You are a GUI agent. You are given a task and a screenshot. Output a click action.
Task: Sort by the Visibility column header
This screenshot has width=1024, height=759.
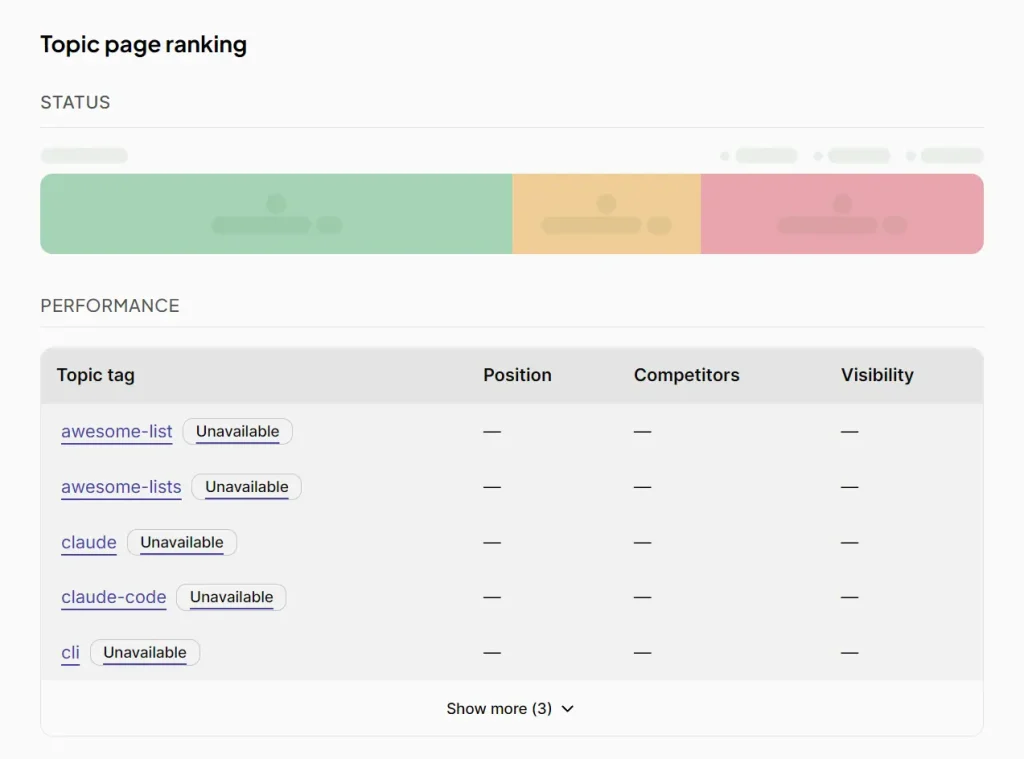pos(877,375)
